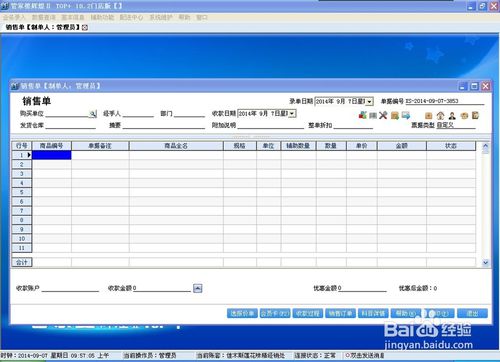500x362 pixels.
Task: Click the grid scrollbar down arrow
Action: pyautogui.click(x=485, y=263)
